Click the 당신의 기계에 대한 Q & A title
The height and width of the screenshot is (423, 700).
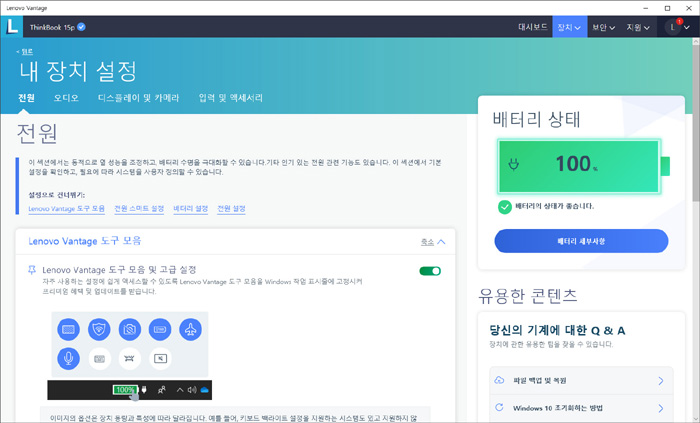click(557, 331)
